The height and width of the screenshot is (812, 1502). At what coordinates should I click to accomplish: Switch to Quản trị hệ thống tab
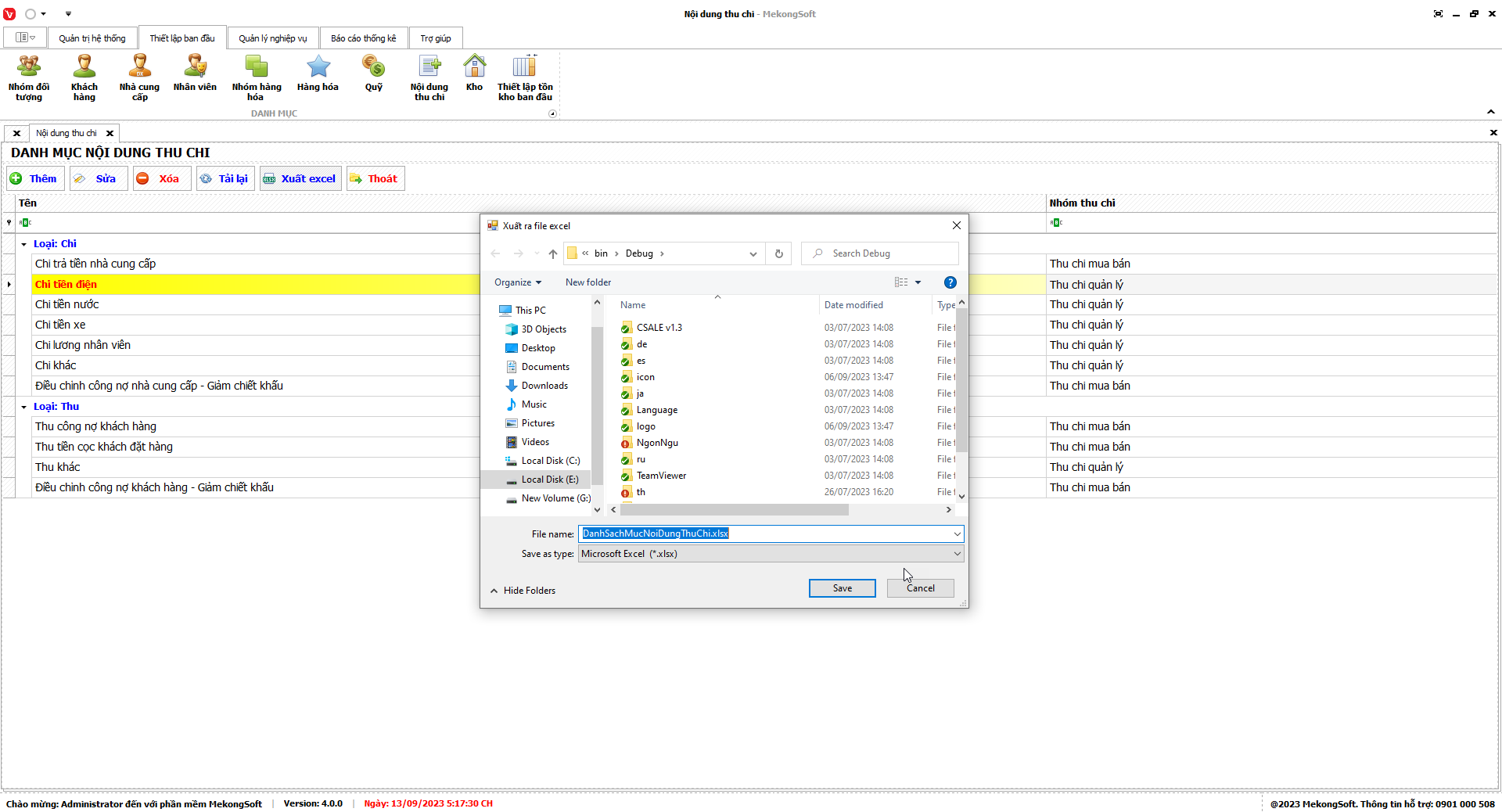tap(92, 38)
